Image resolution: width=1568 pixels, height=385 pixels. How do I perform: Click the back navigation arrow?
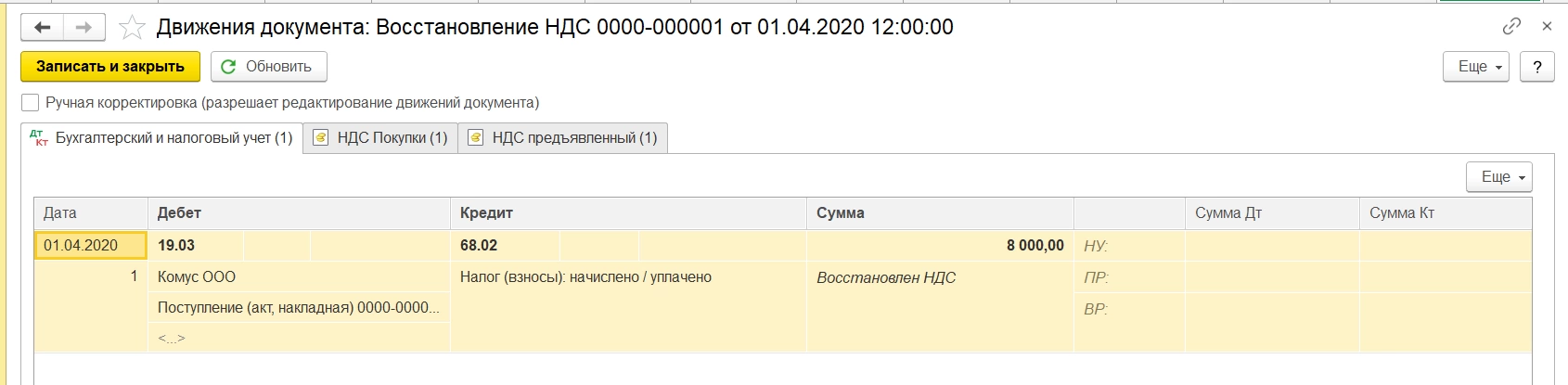(x=43, y=28)
